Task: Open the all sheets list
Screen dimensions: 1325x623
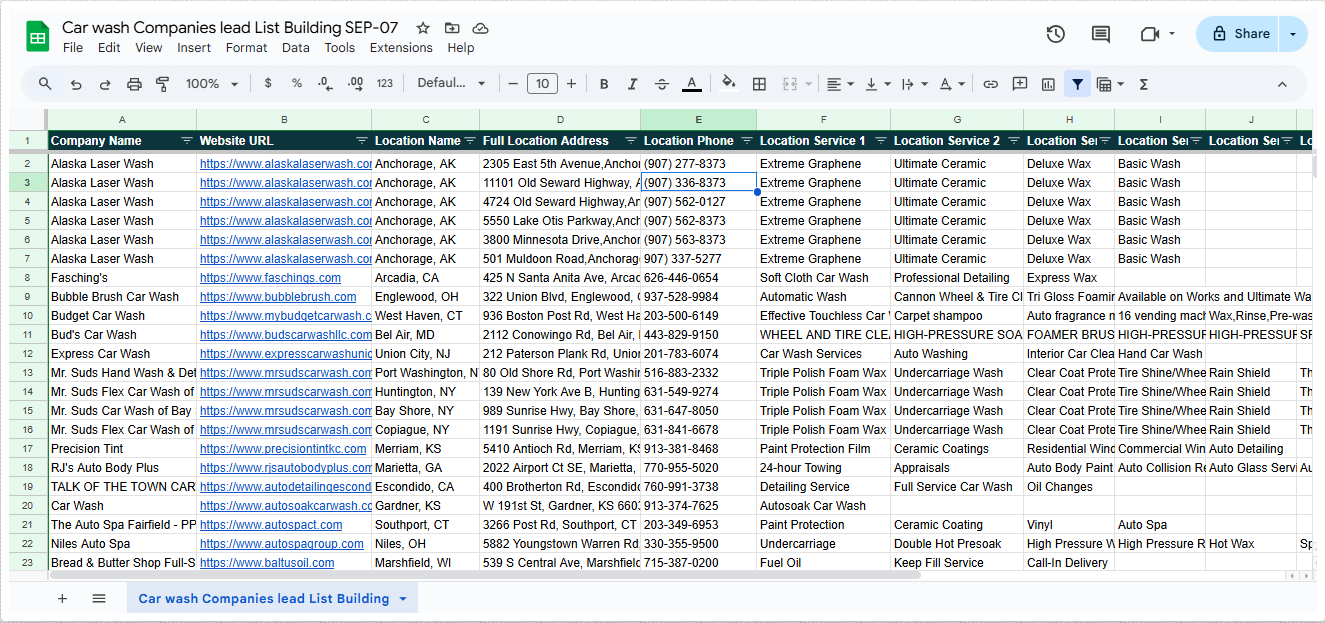Action: (99, 598)
